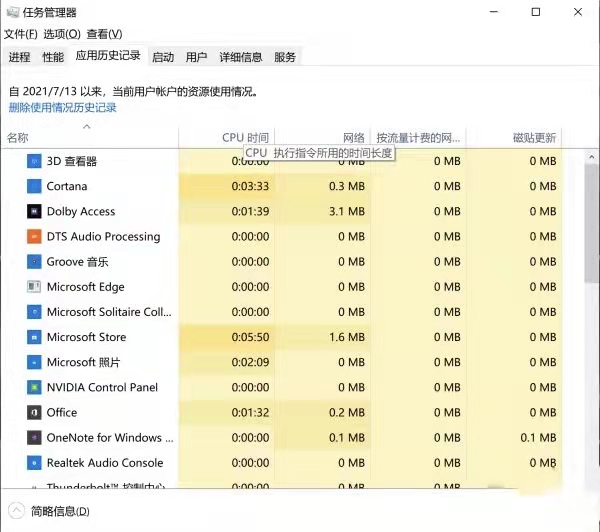
Task: Sort by the 名称 column header
Action: click(90, 137)
